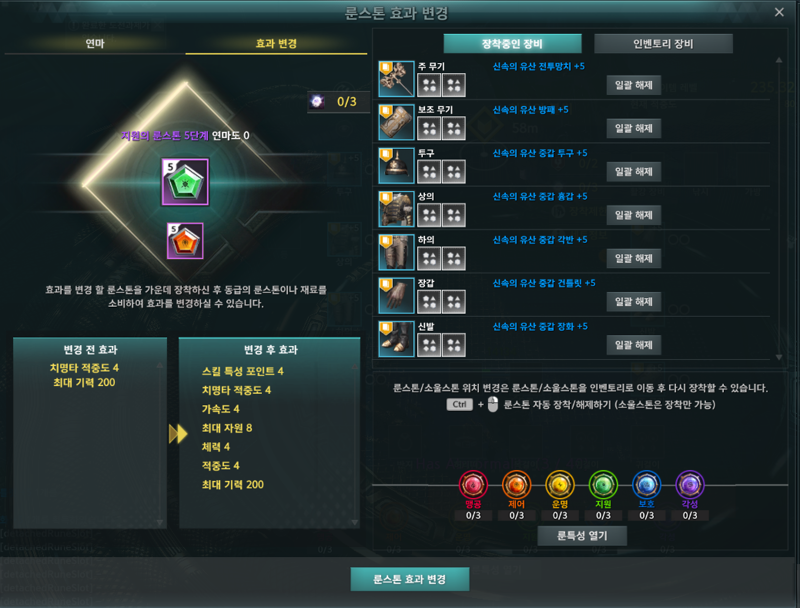Click the 투구 helmet equipment icon

(396, 166)
